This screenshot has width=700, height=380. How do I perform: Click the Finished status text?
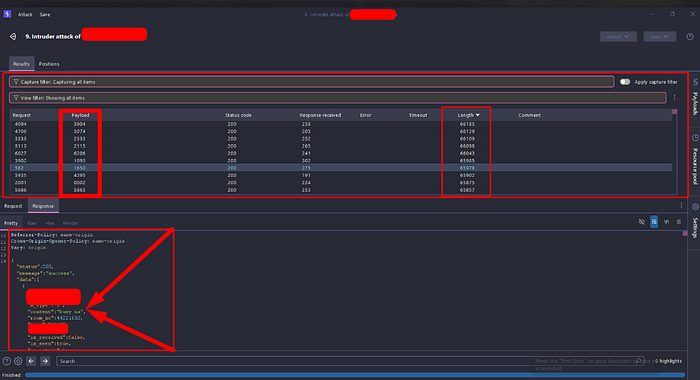pos(11,375)
